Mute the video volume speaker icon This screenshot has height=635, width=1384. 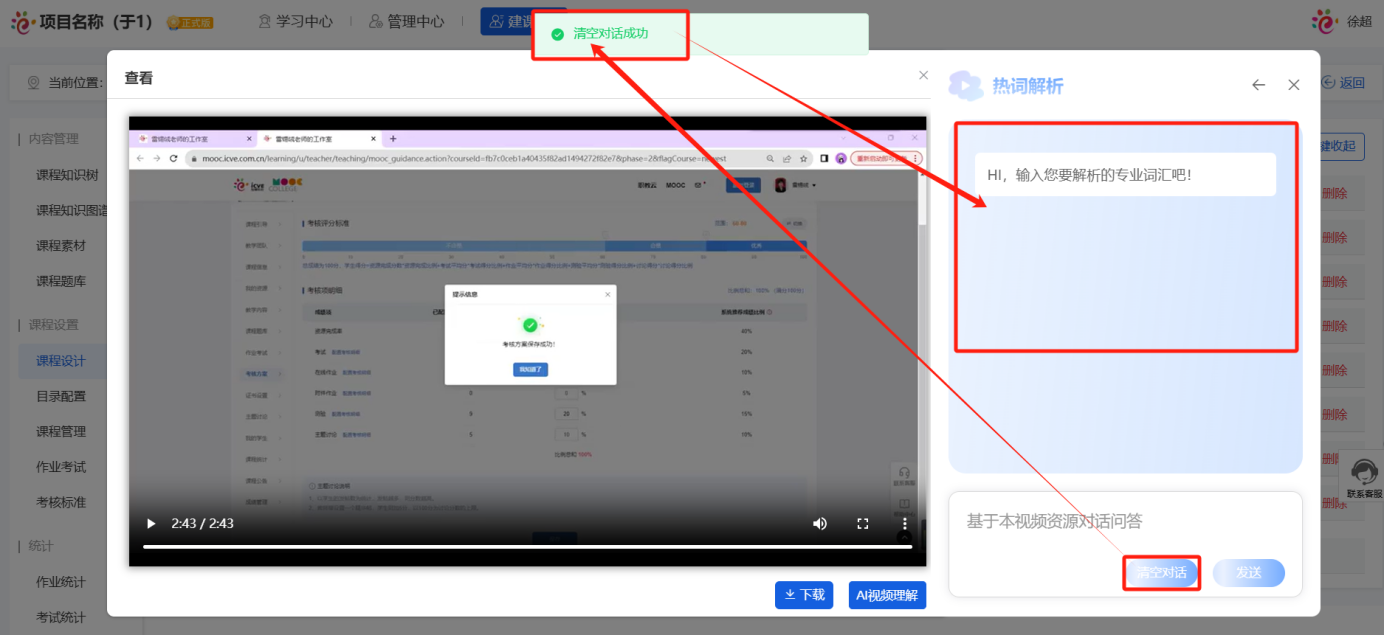pyautogui.click(x=820, y=523)
